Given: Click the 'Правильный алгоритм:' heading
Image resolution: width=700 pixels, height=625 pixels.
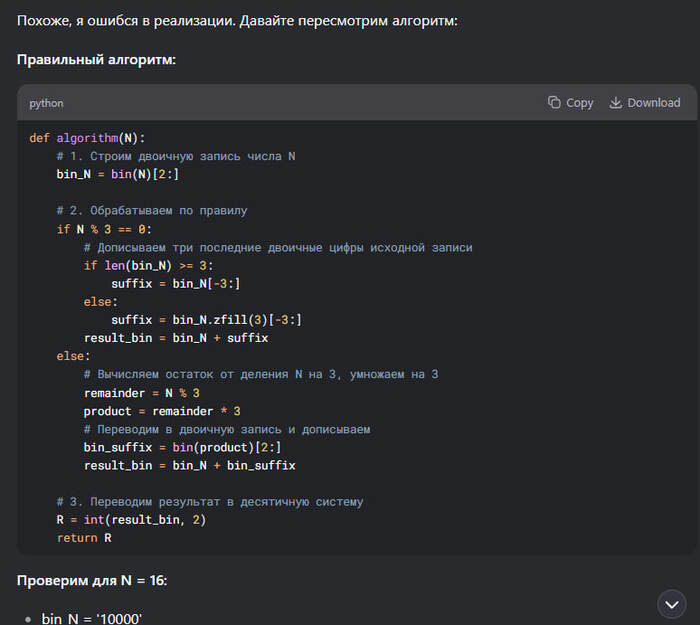Looking at the screenshot, I should pos(96,60).
